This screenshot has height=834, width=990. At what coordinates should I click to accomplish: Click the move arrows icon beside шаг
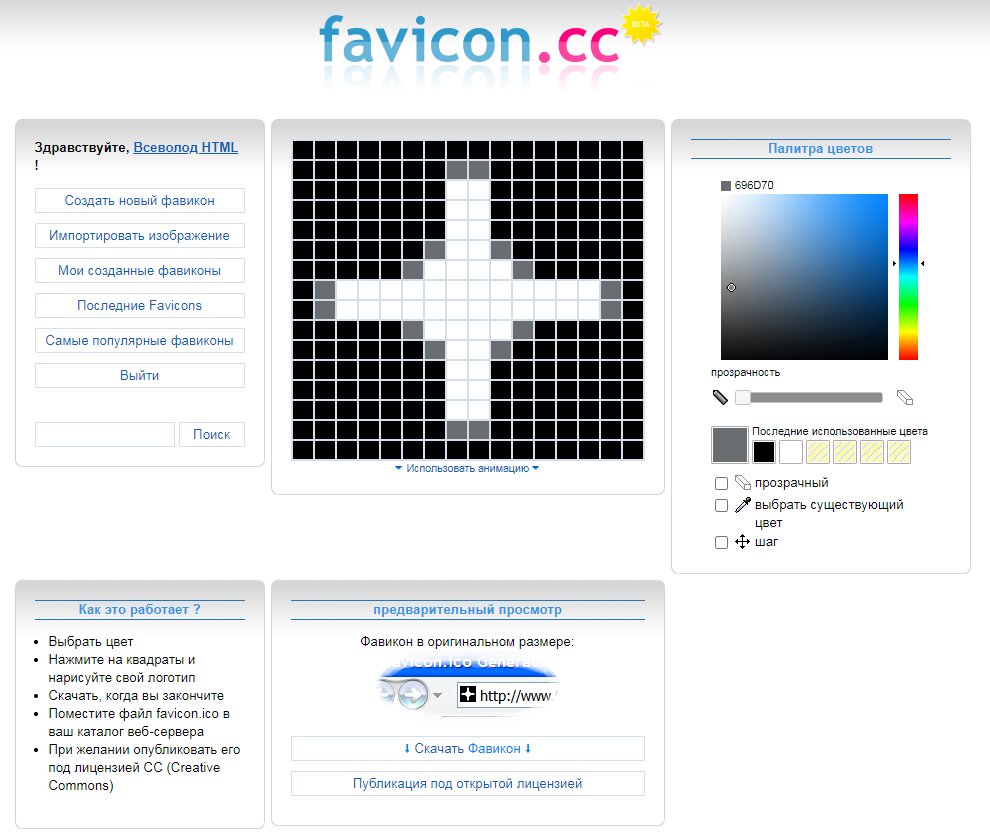(x=742, y=542)
